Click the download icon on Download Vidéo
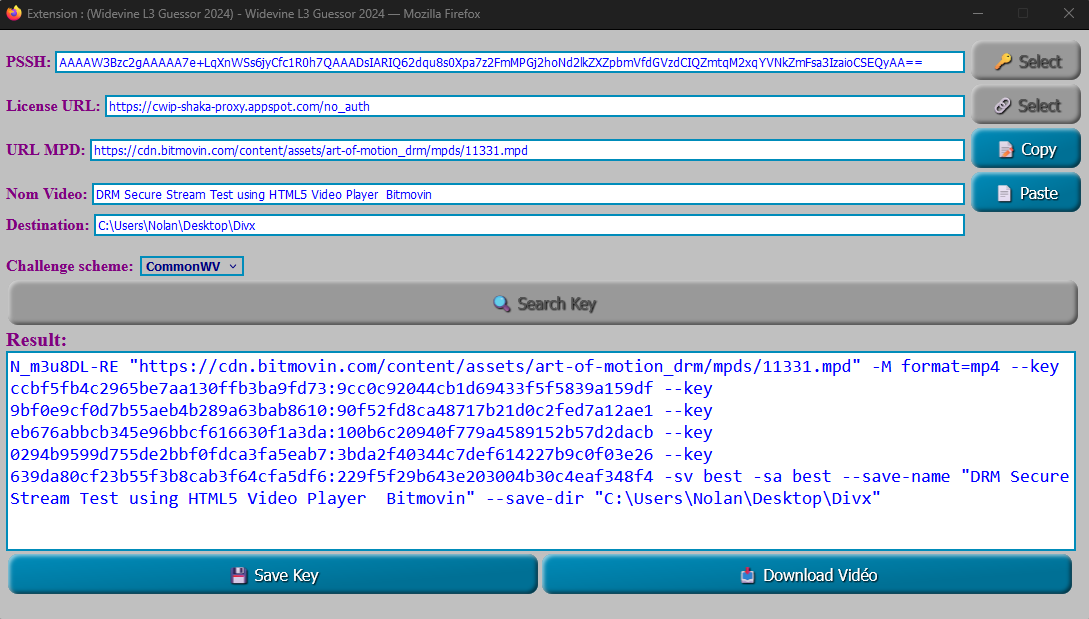The width and height of the screenshot is (1089, 619). click(x=747, y=575)
